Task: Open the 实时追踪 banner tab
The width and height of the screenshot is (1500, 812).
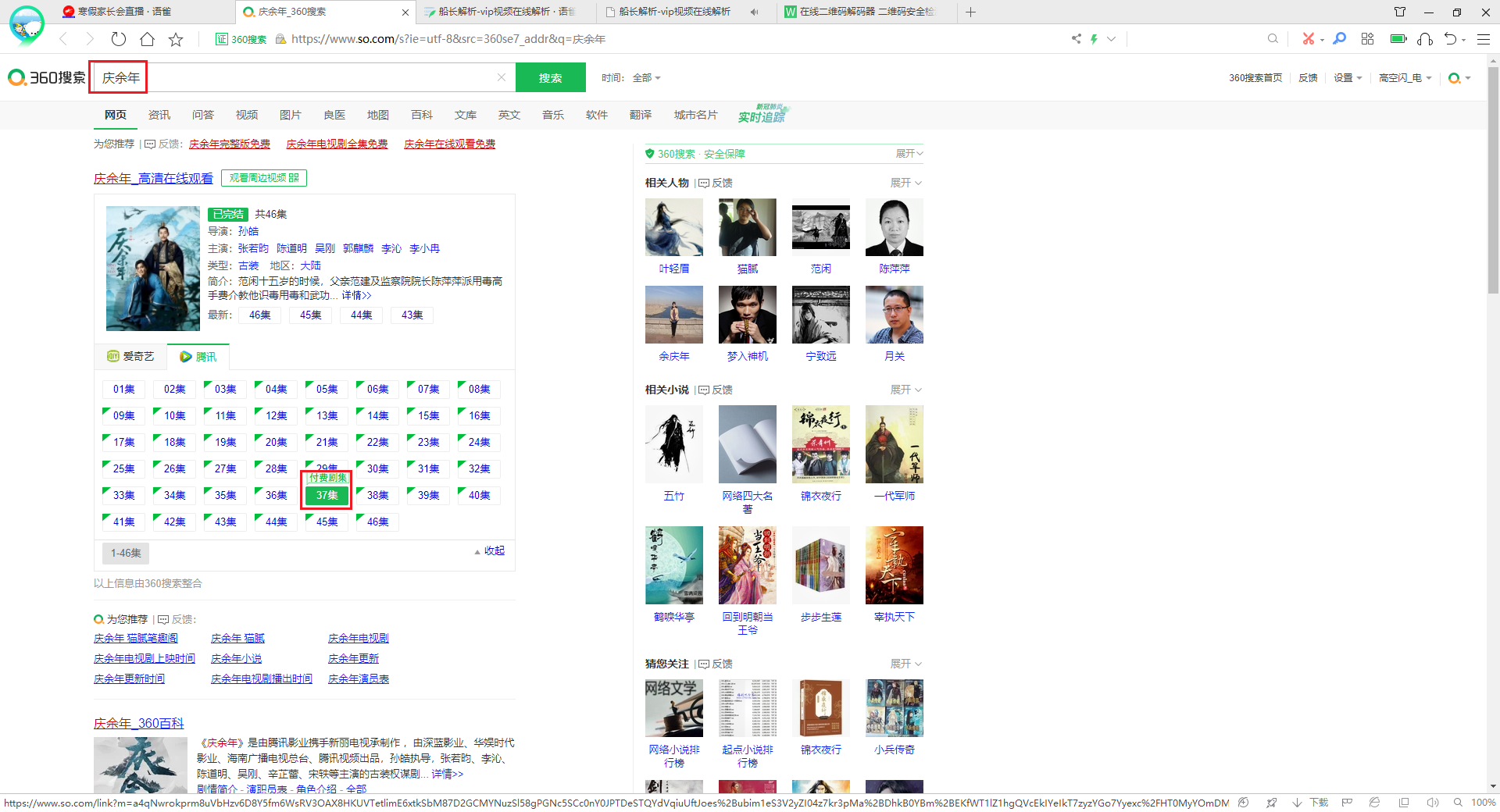Action: 762,114
